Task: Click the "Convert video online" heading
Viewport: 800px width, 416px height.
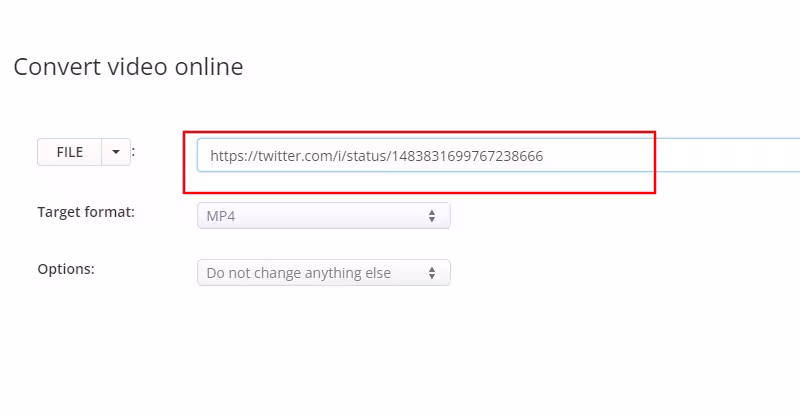Action: [x=128, y=67]
